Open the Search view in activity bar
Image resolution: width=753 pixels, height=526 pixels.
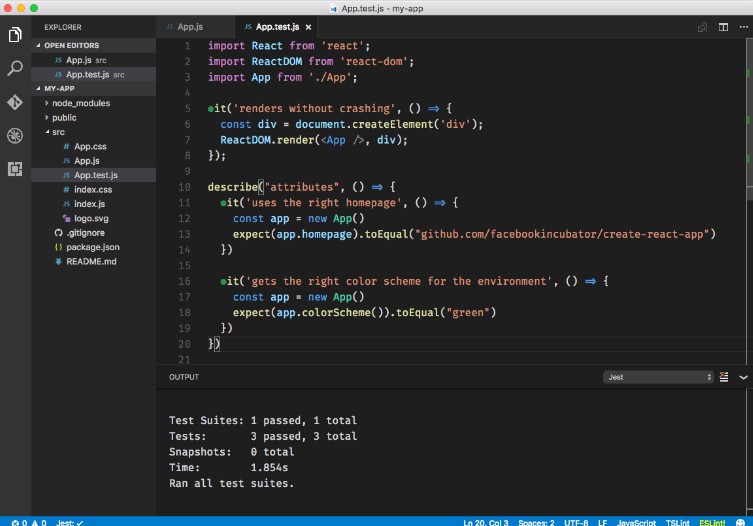coord(15,69)
